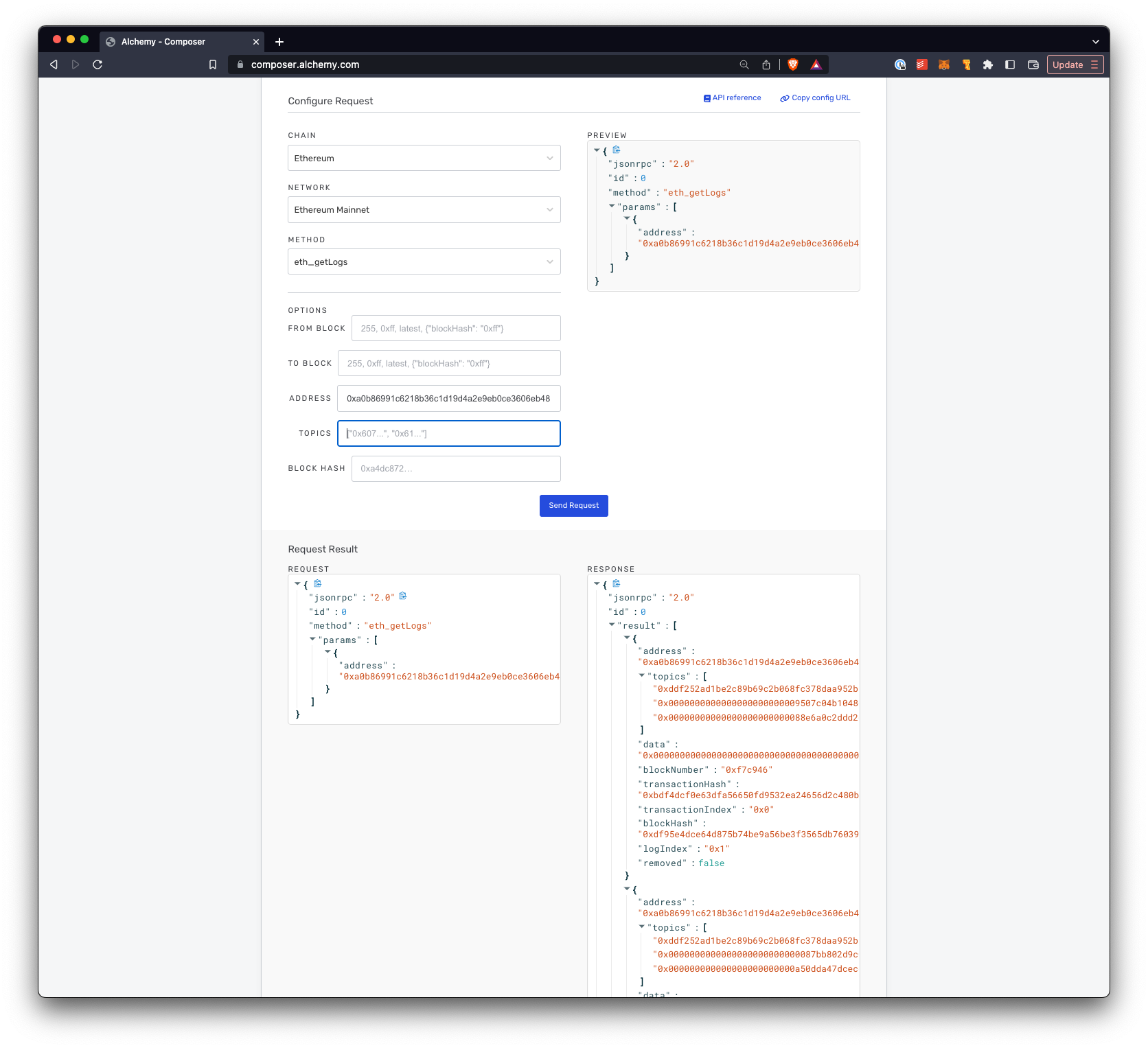
Task: Click inside the ADDRESS input field
Action: [x=448, y=398]
